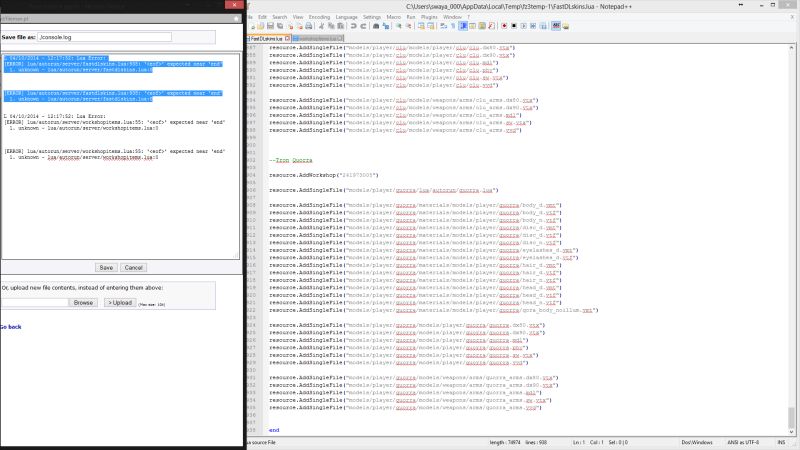Click the Cancel button in file editor
800x450 pixels.
pyautogui.click(x=134, y=267)
